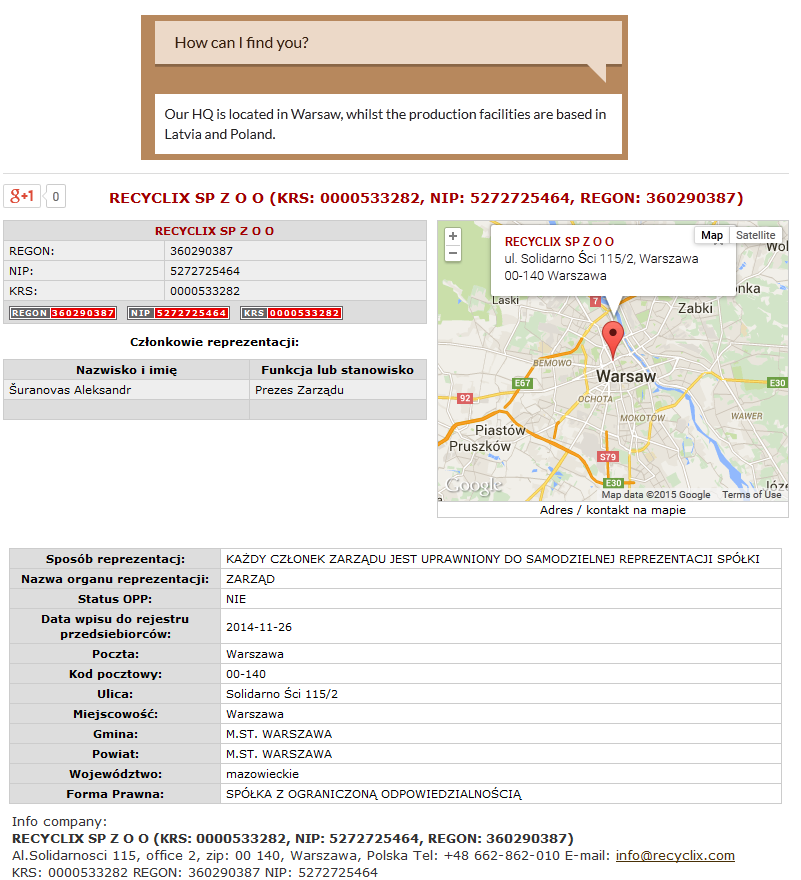Click the popup address ul. Solidarno Ści 115/2
Image resolution: width=801 pixels, height=880 pixels.
(601, 259)
